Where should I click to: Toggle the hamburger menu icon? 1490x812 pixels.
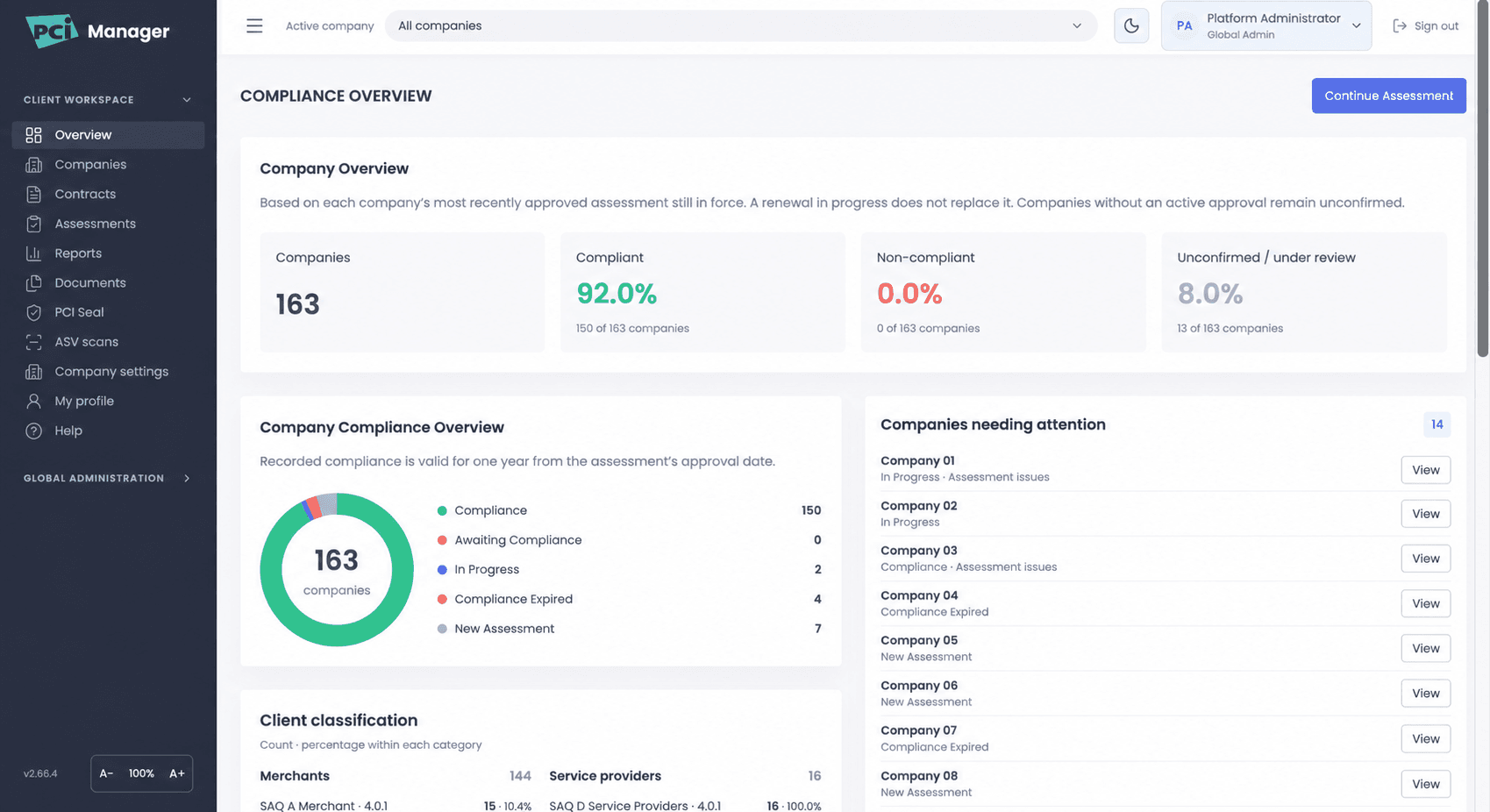pos(254,25)
